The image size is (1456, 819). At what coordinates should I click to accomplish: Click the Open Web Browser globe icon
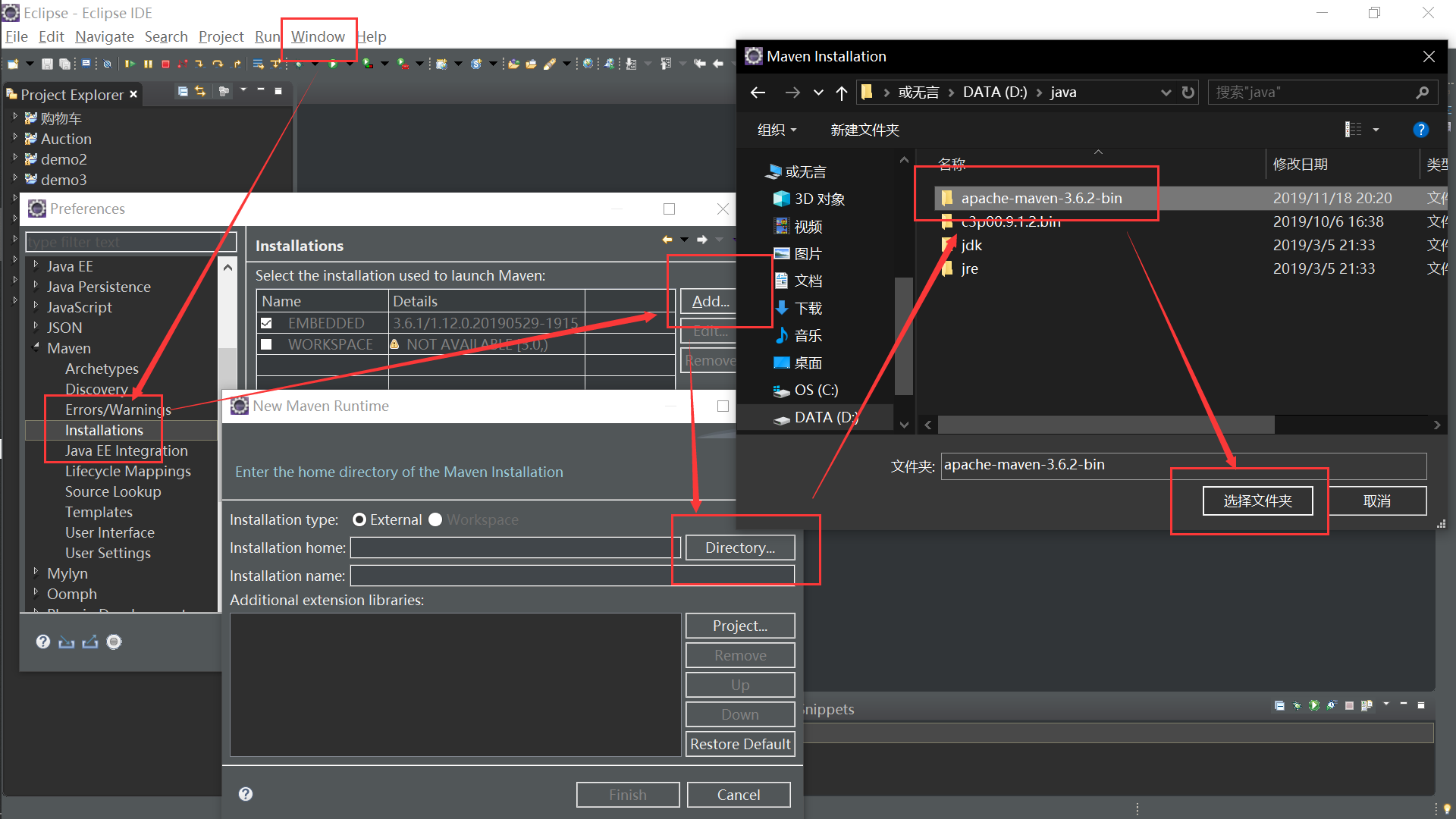pos(588,64)
